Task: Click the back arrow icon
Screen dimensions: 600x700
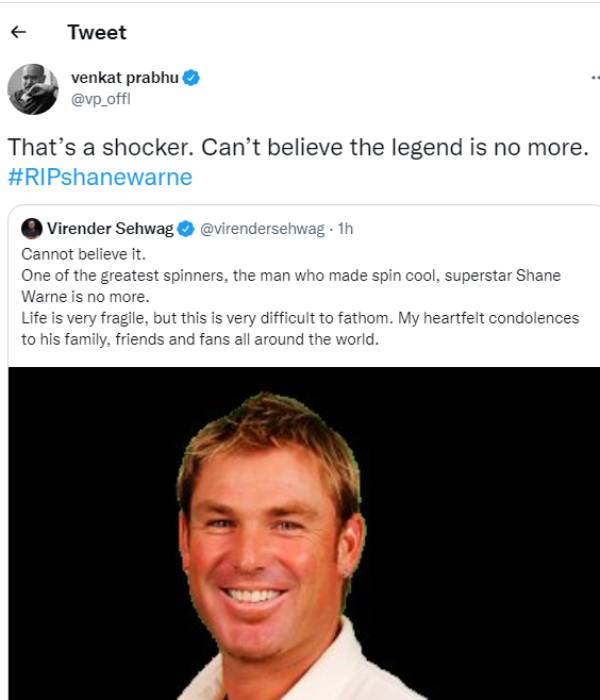Action: pyautogui.click(x=17, y=33)
